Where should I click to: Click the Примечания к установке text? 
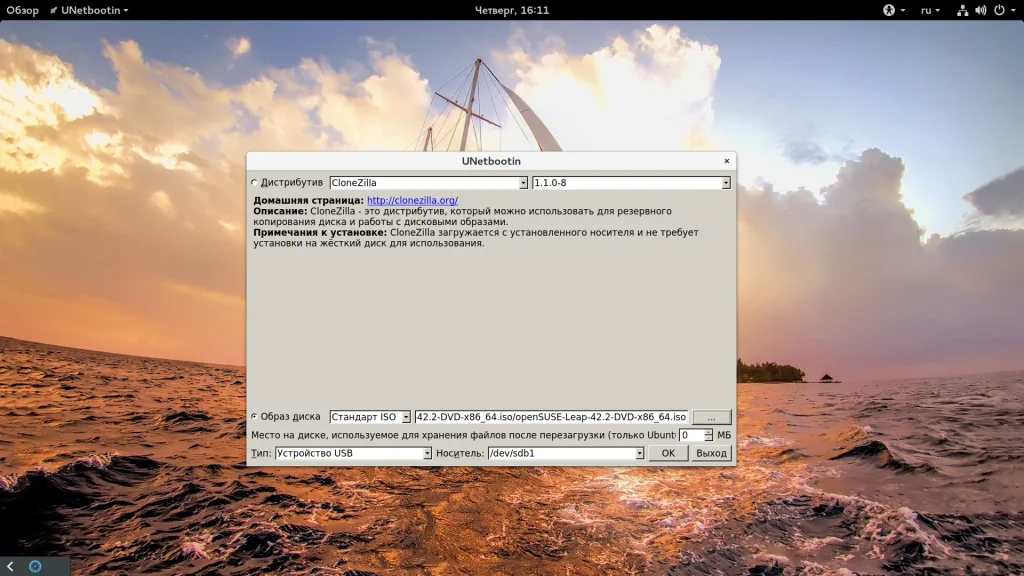pos(476,238)
